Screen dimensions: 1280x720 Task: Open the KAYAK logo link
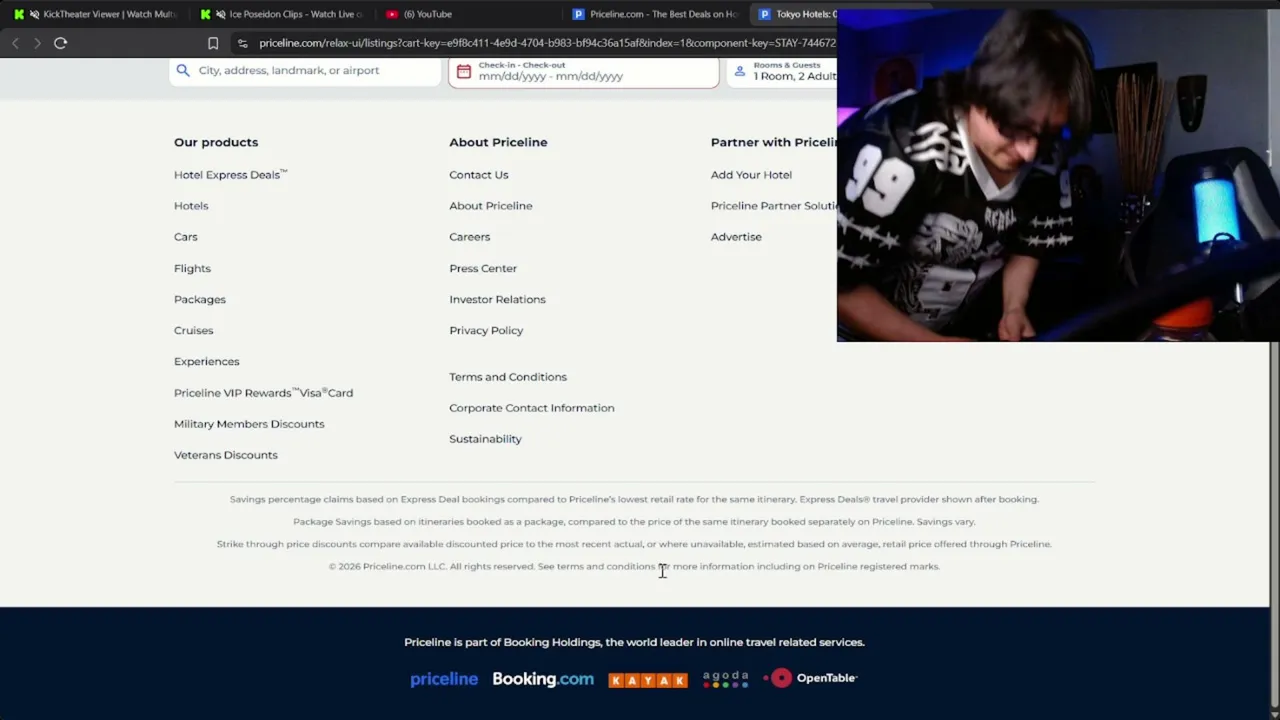(648, 680)
